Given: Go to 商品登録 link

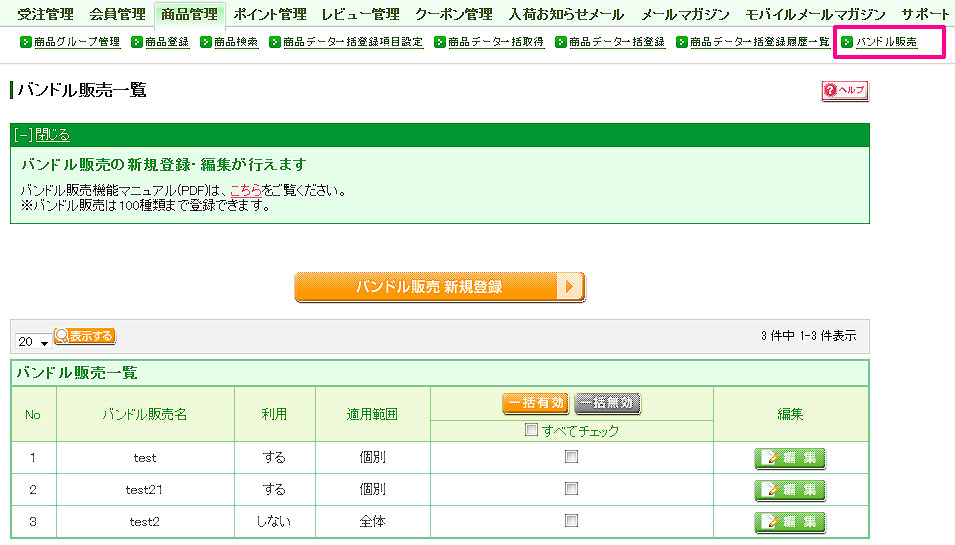Looking at the screenshot, I should coord(167,42).
